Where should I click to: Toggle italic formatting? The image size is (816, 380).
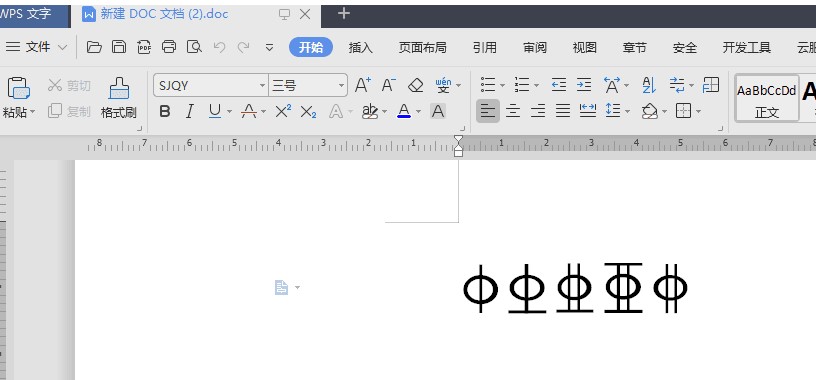click(190, 111)
